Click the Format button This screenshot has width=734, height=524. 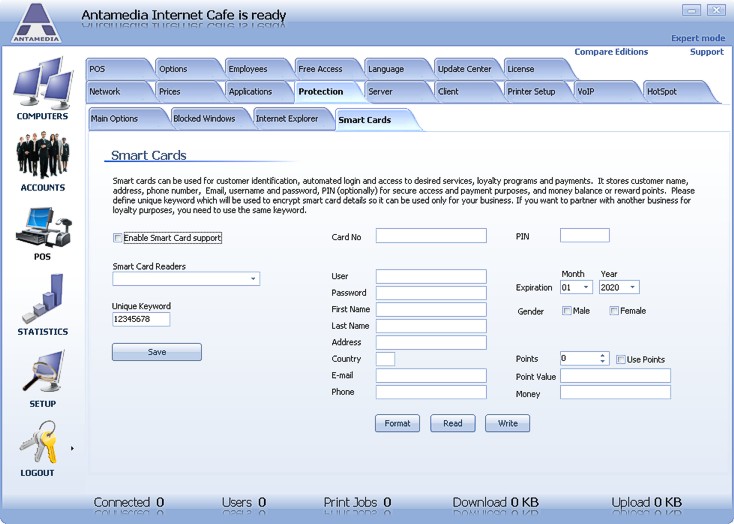397,423
